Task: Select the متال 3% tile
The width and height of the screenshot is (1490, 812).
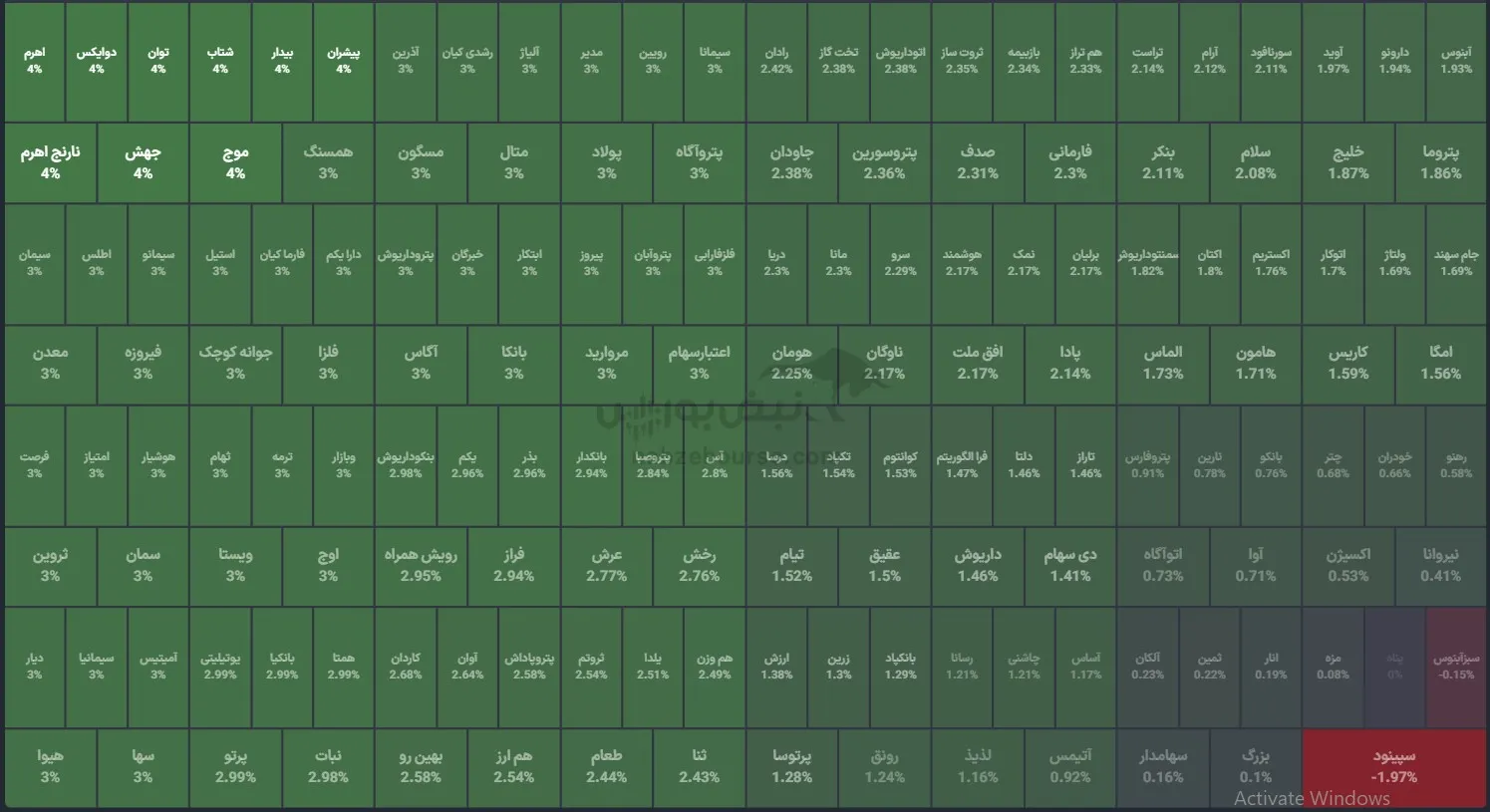Action: pos(513,162)
